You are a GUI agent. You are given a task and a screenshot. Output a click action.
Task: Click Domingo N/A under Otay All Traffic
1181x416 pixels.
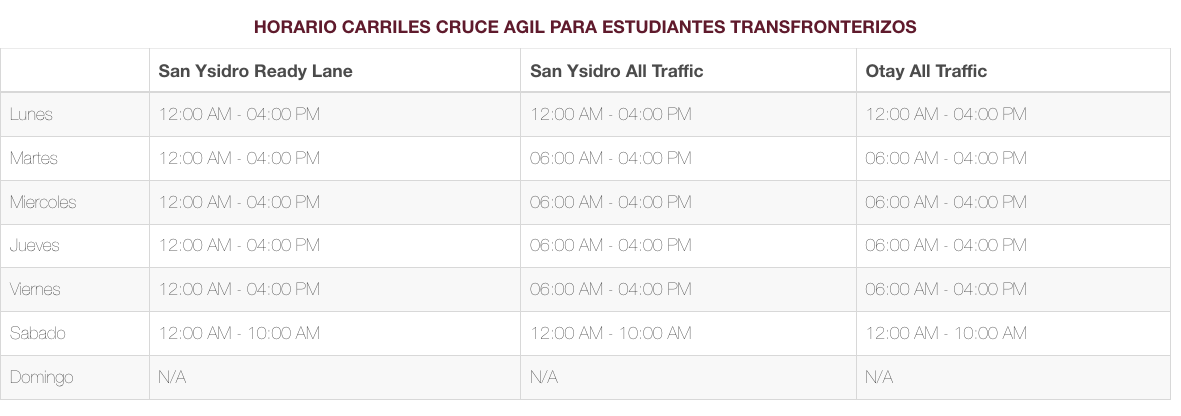point(879,377)
